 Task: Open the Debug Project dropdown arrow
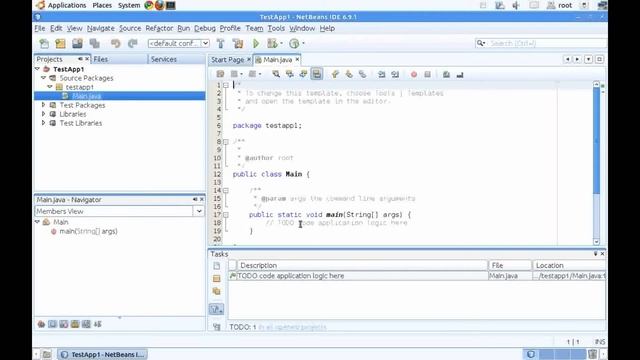(x=281, y=43)
